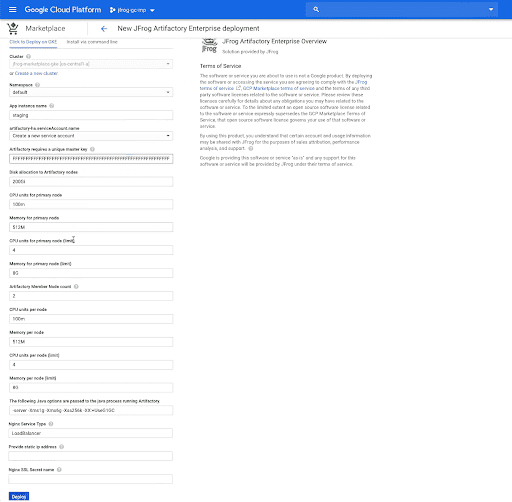The width and height of the screenshot is (512, 502).
Task: Click the CPU units for primary node limit field
Action: (91, 250)
